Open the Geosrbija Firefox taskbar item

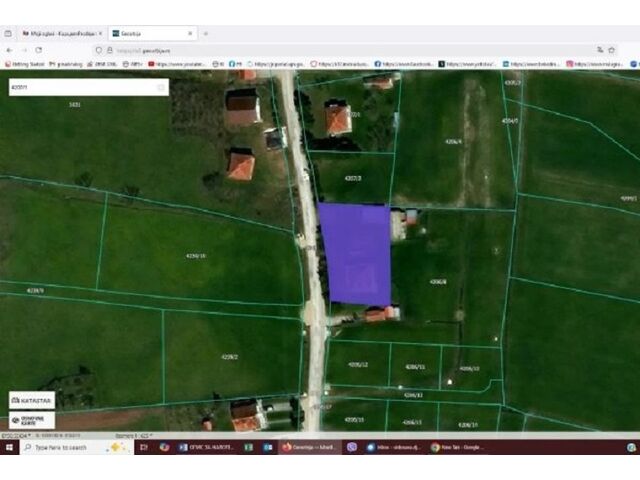pyautogui.click(x=310, y=447)
